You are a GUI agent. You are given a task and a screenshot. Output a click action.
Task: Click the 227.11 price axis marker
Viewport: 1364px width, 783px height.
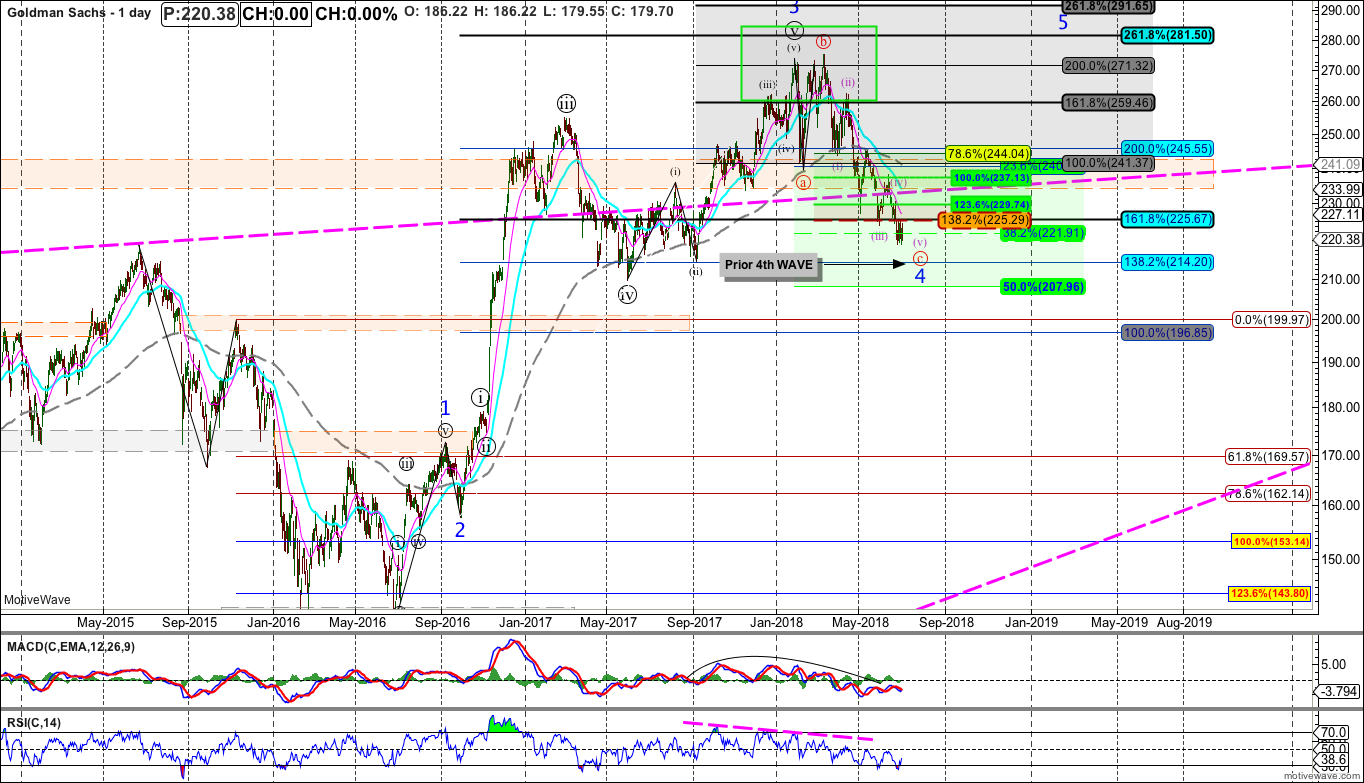(x=1338, y=214)
